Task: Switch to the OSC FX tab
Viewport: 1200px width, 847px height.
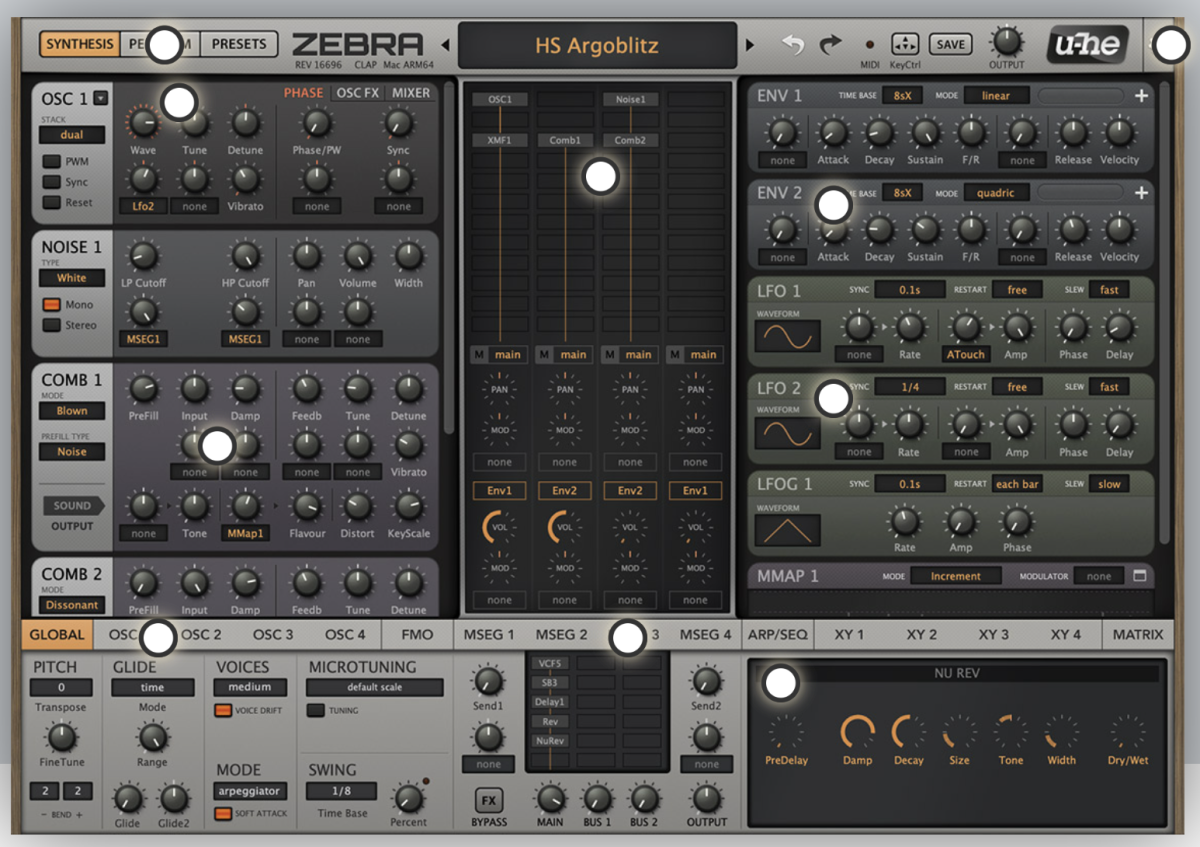Action: (358, 93)
